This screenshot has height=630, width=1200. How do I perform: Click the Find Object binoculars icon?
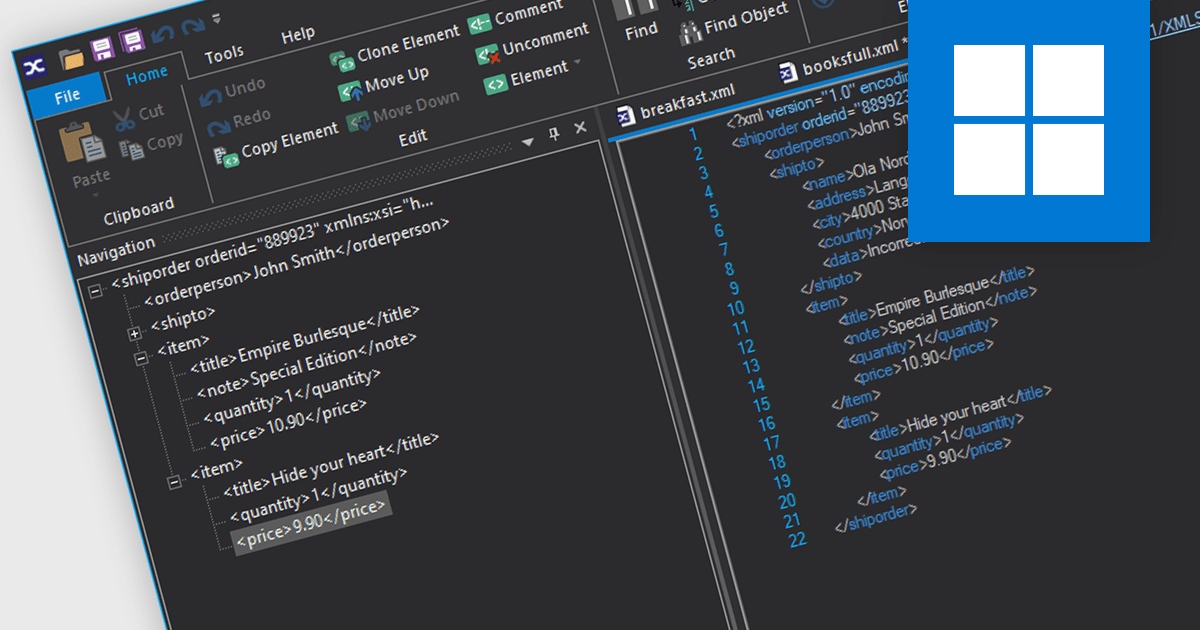click(689, 33)
